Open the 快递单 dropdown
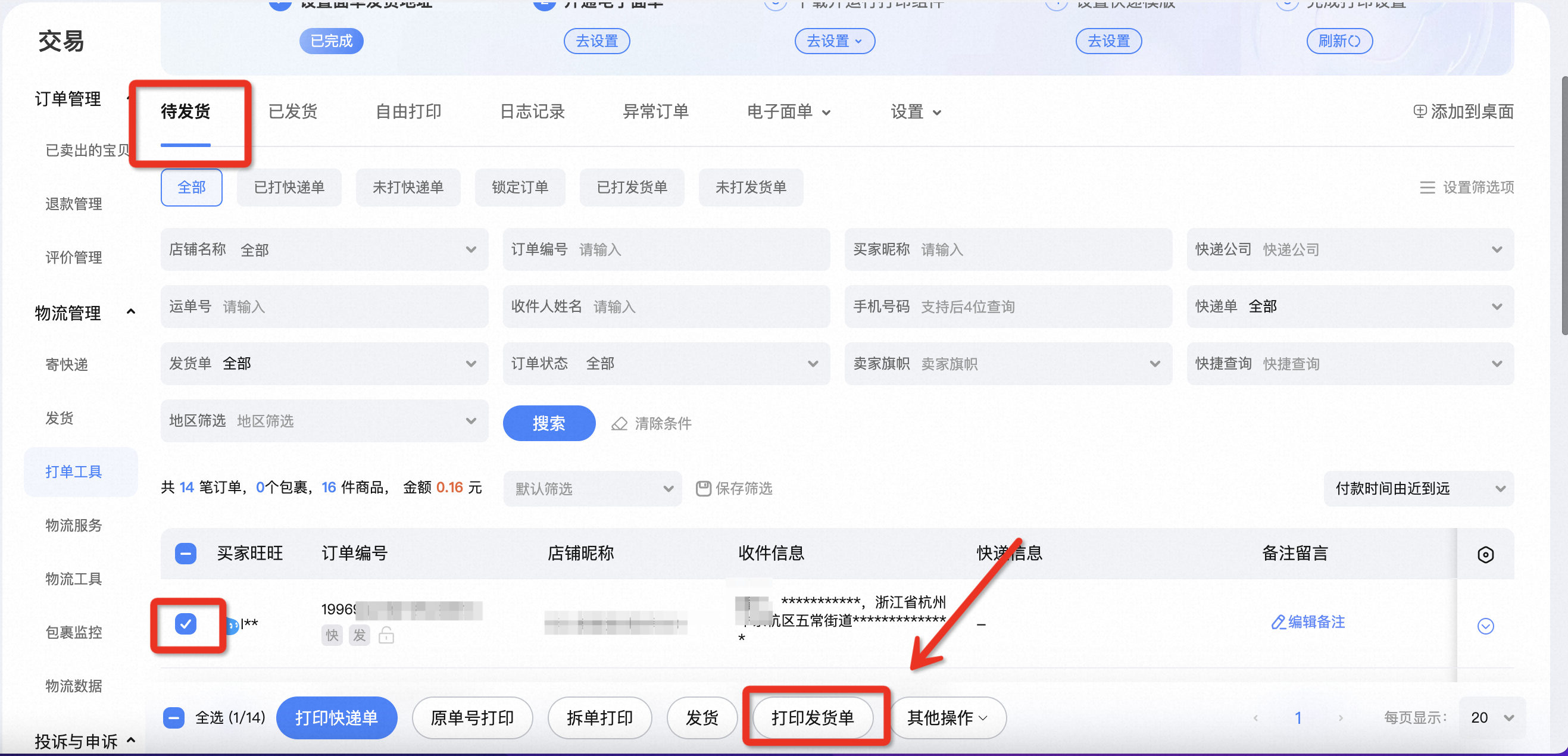Viewport: 1568px width, 756px height. click(1350, 307)
